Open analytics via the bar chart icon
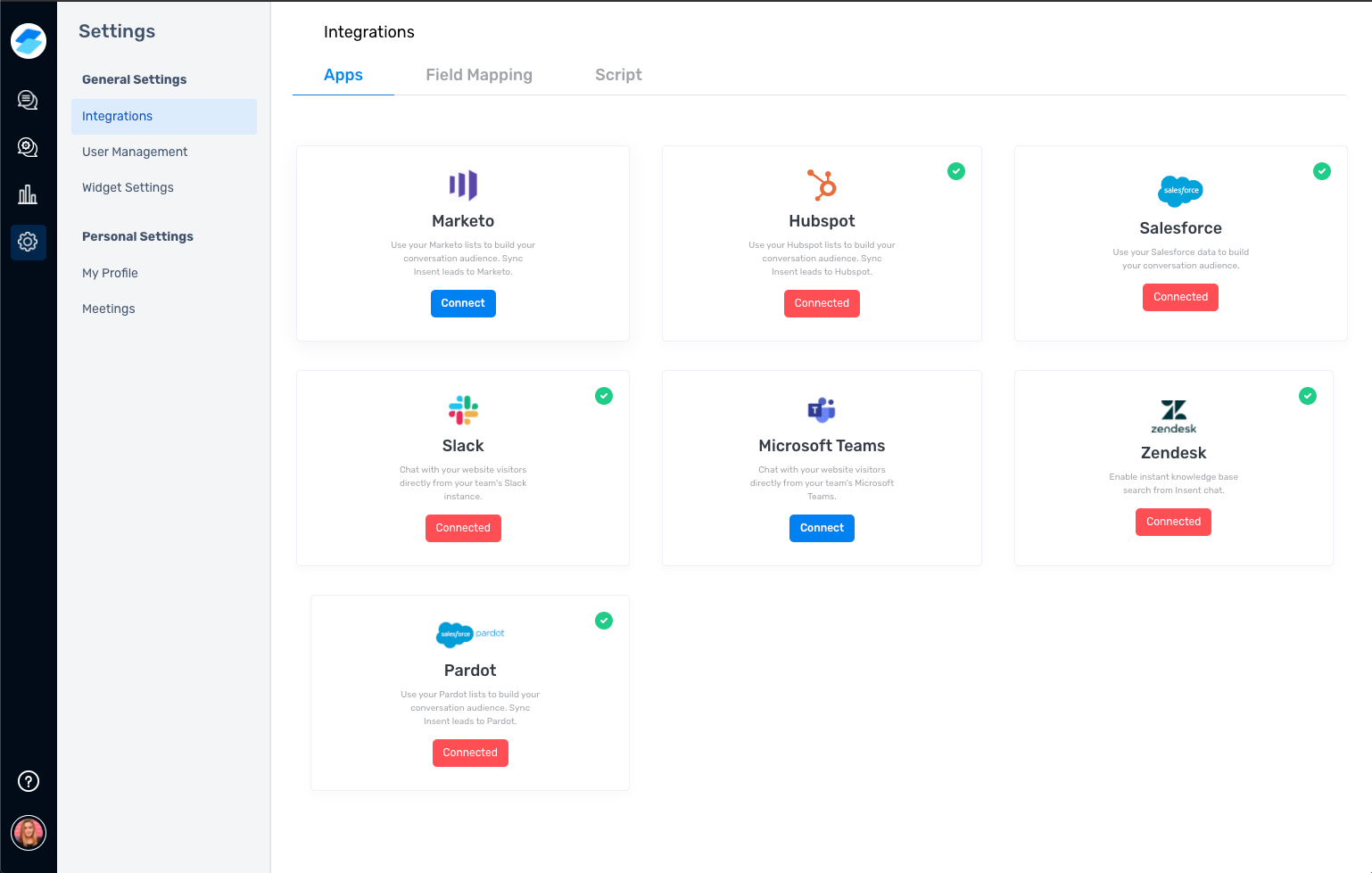The image size is (1372, 873). pos(28,194)
